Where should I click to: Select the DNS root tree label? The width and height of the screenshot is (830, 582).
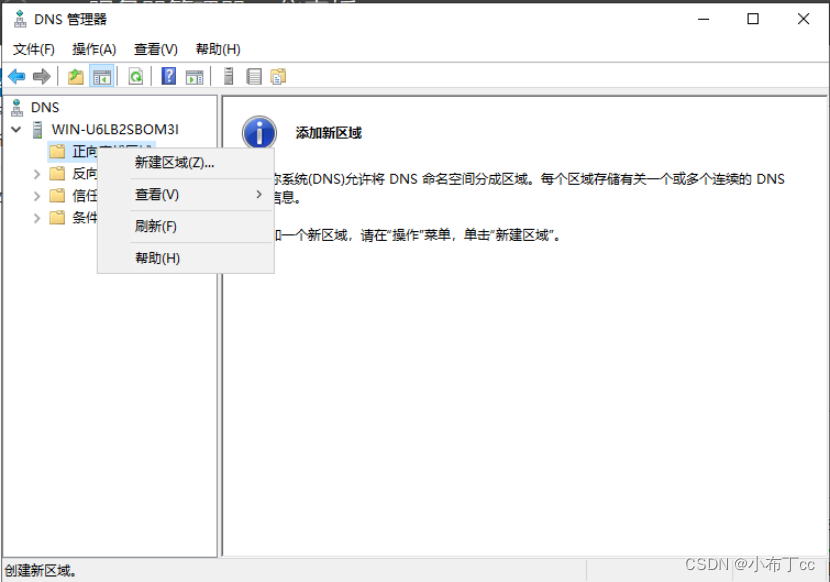coord(45,108)
